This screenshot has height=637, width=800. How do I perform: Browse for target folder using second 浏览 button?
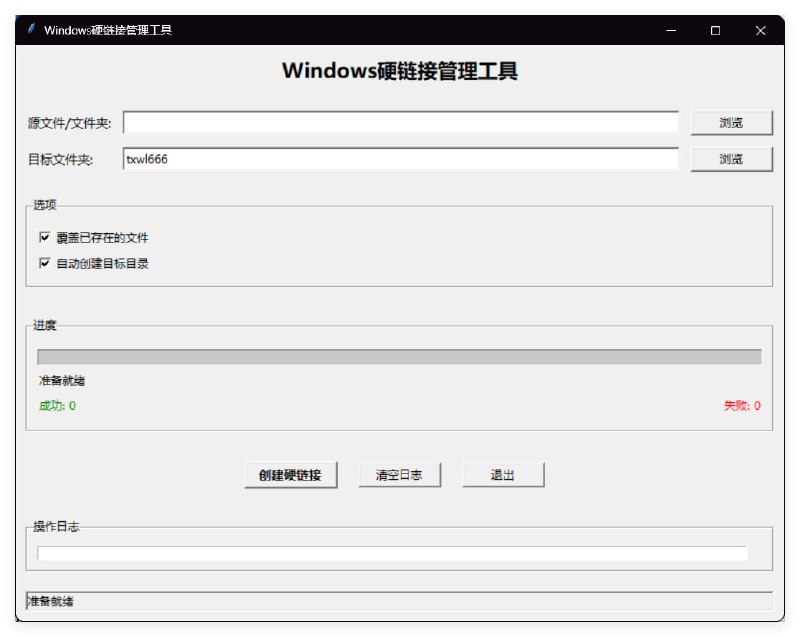coord(731,159)
